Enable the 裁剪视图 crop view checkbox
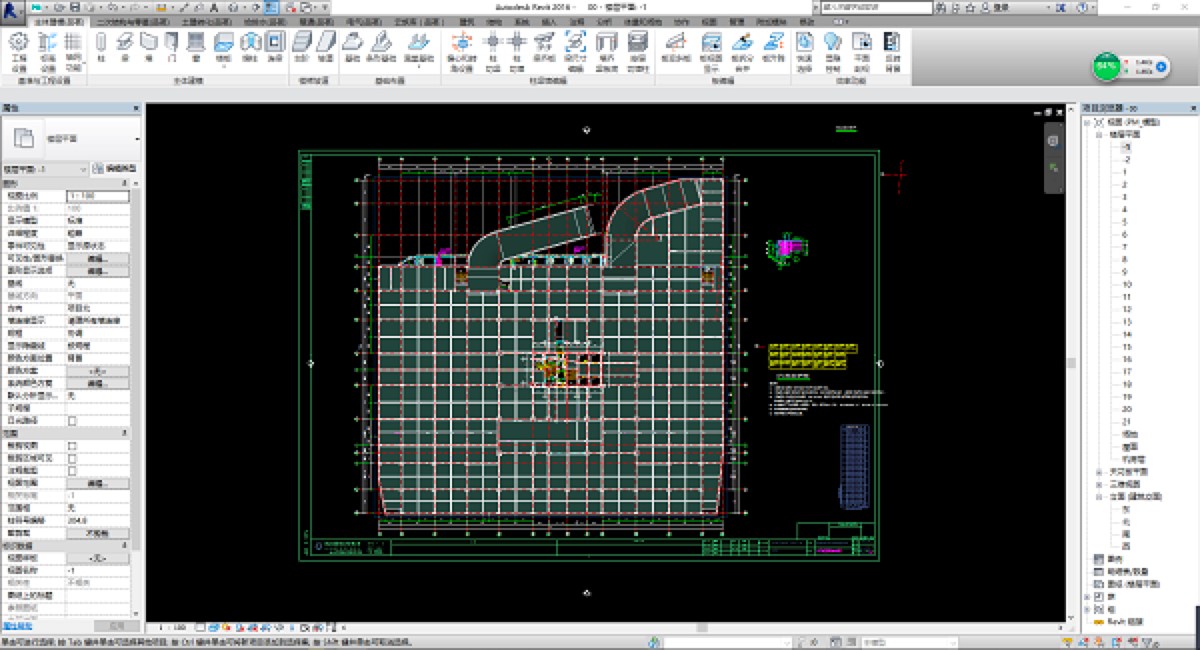Screen dimensions: 1200x650 point(71,446)
